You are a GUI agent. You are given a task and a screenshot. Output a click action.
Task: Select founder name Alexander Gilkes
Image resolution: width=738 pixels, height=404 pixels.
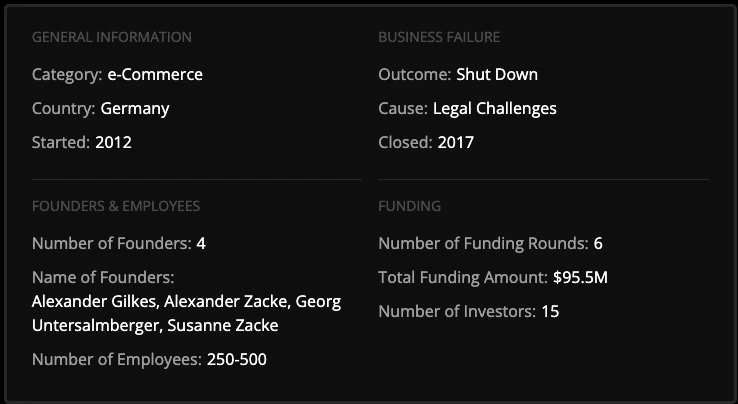point(93,301)
